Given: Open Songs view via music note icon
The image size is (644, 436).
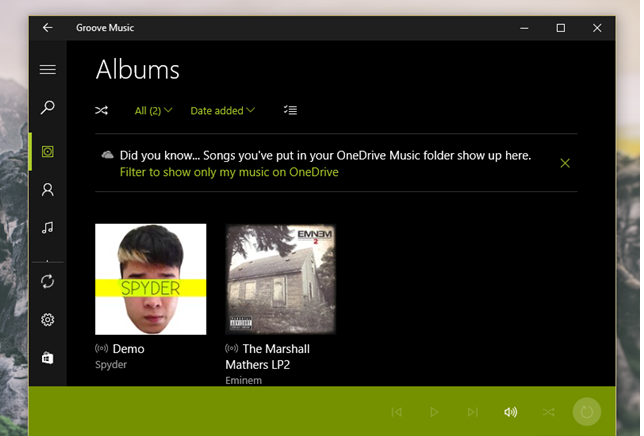Looking at the screenshot, I should point(47,228).
